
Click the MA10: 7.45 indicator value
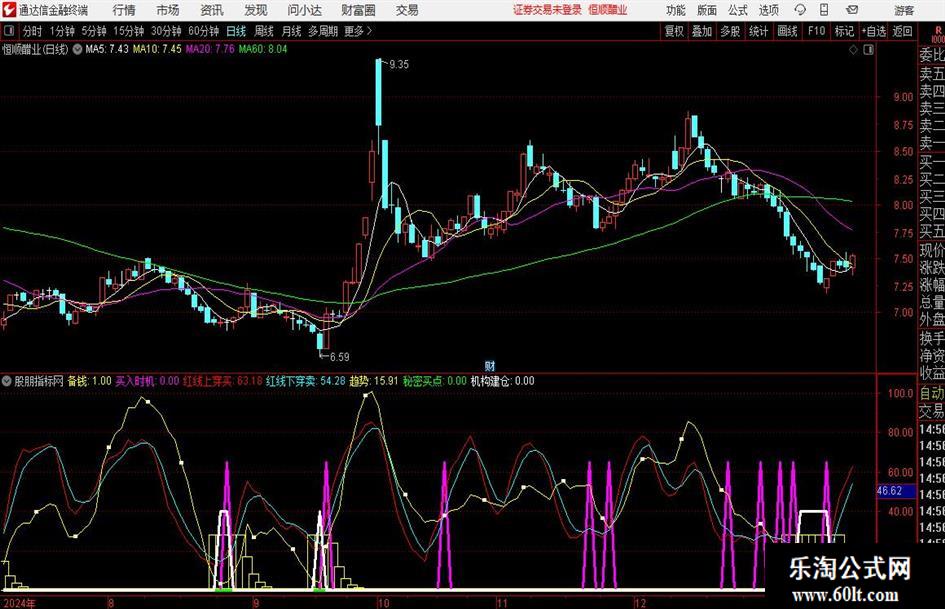tap(157, 49)
